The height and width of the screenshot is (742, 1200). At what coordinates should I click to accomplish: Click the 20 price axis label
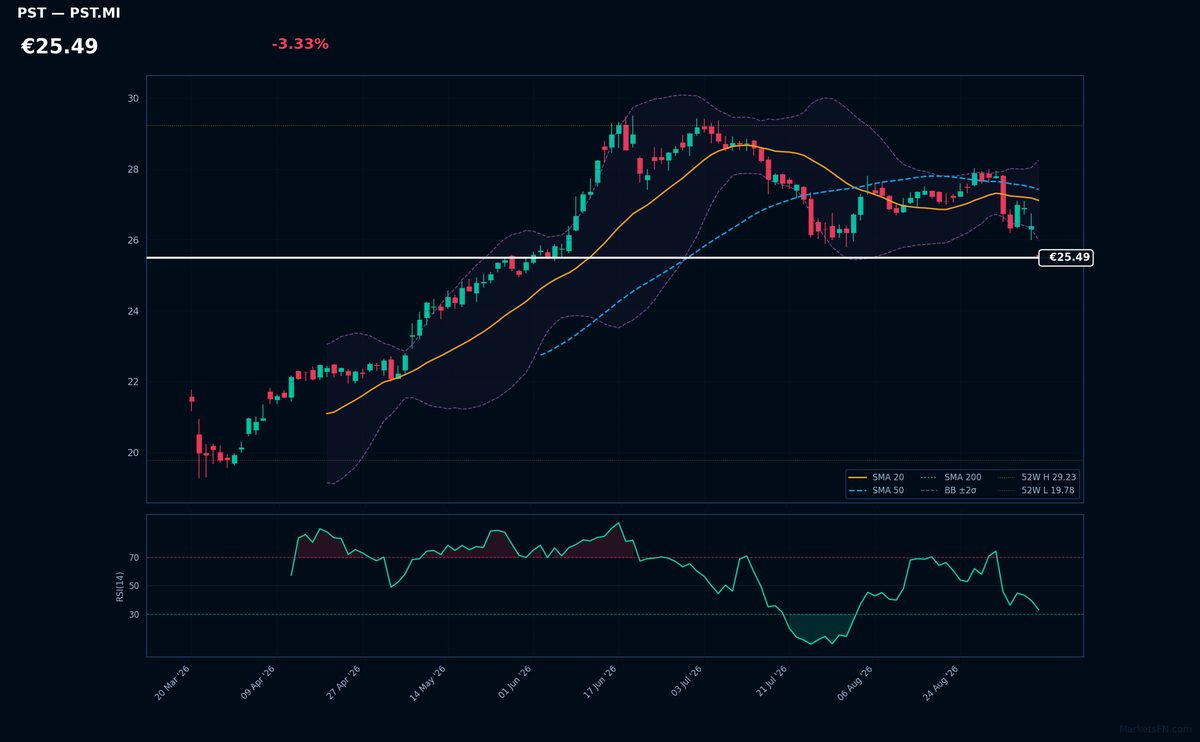[x=133, y=453]
